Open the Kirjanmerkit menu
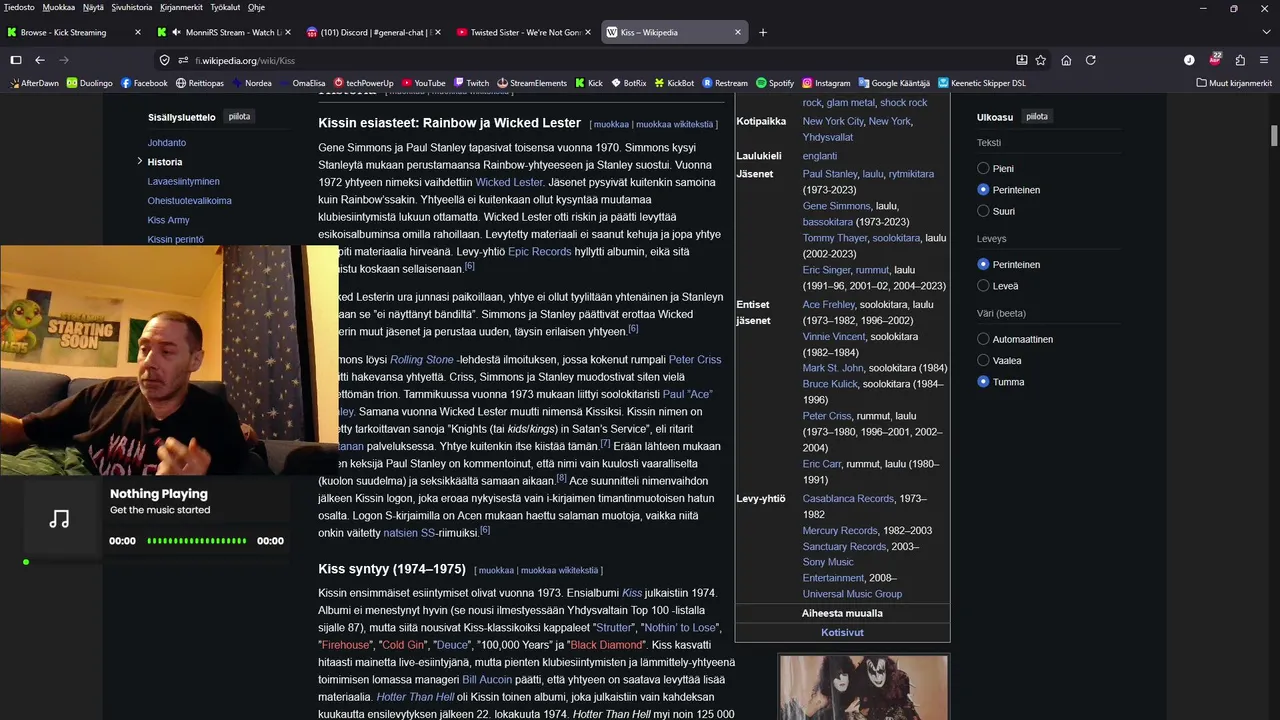 [181, 7]
